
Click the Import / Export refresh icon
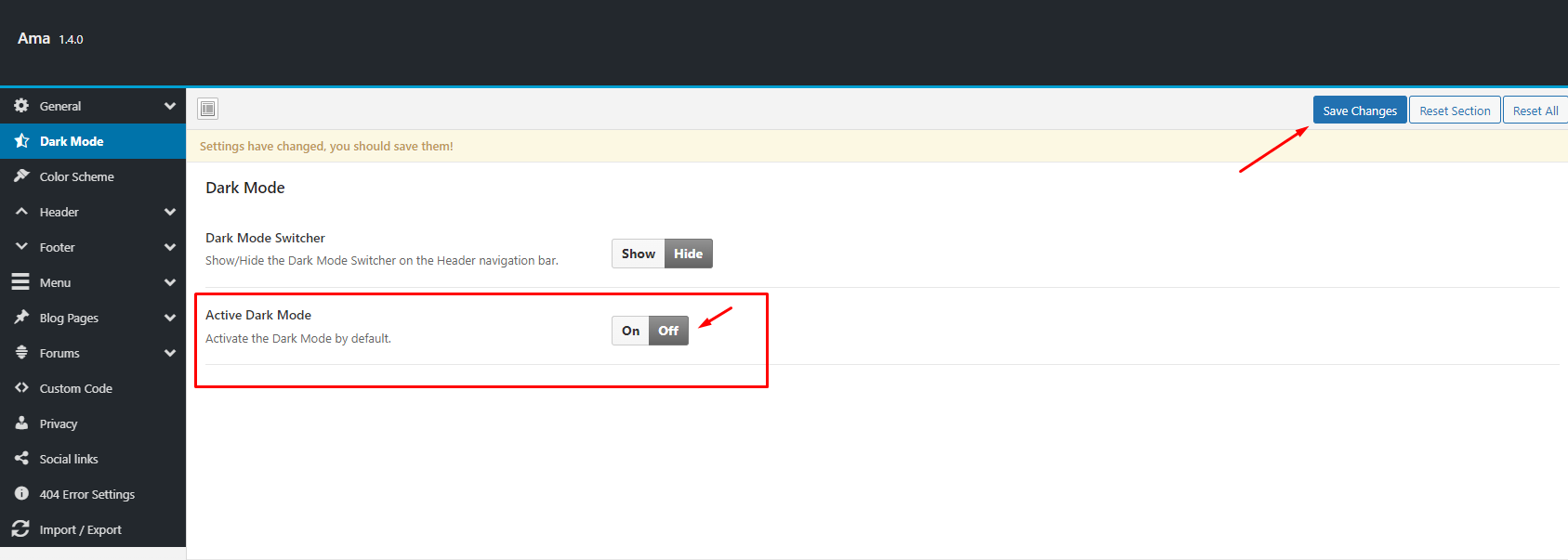coord(20,529)
